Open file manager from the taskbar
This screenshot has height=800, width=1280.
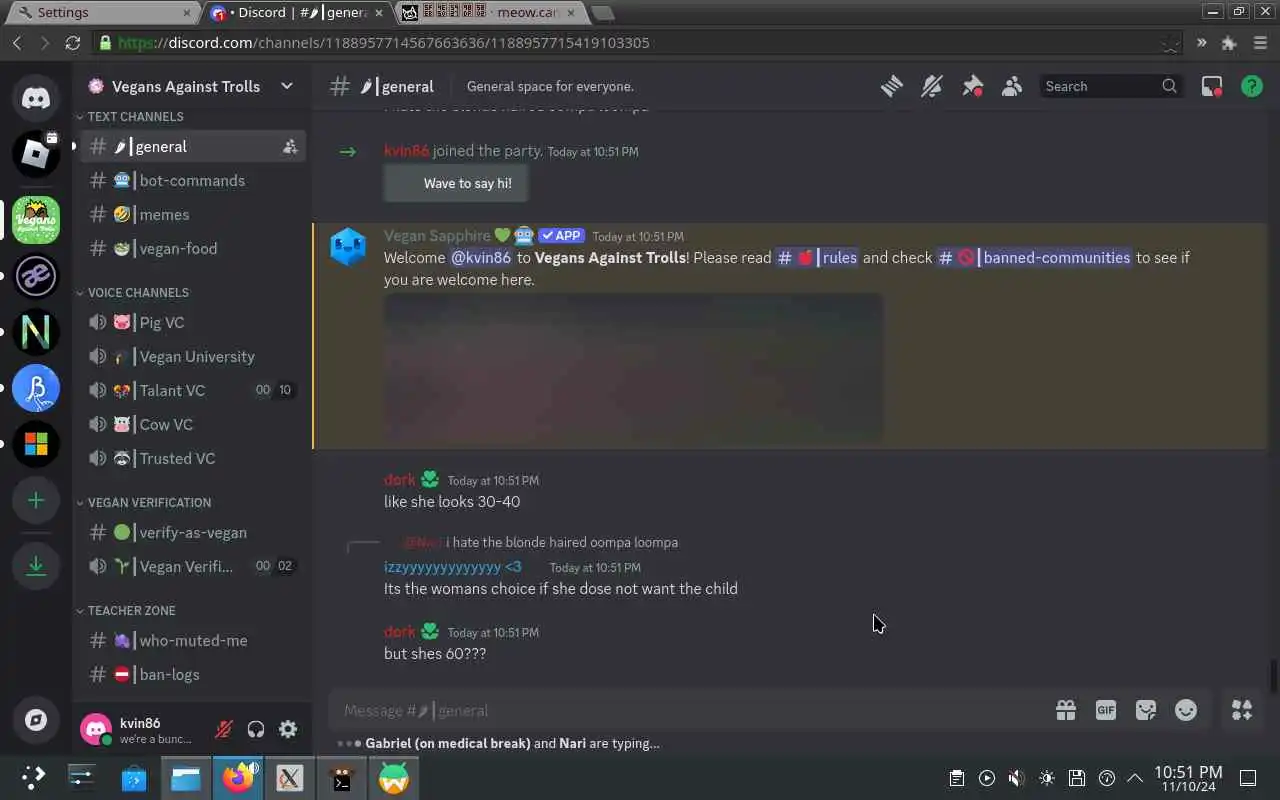point(186,778)
